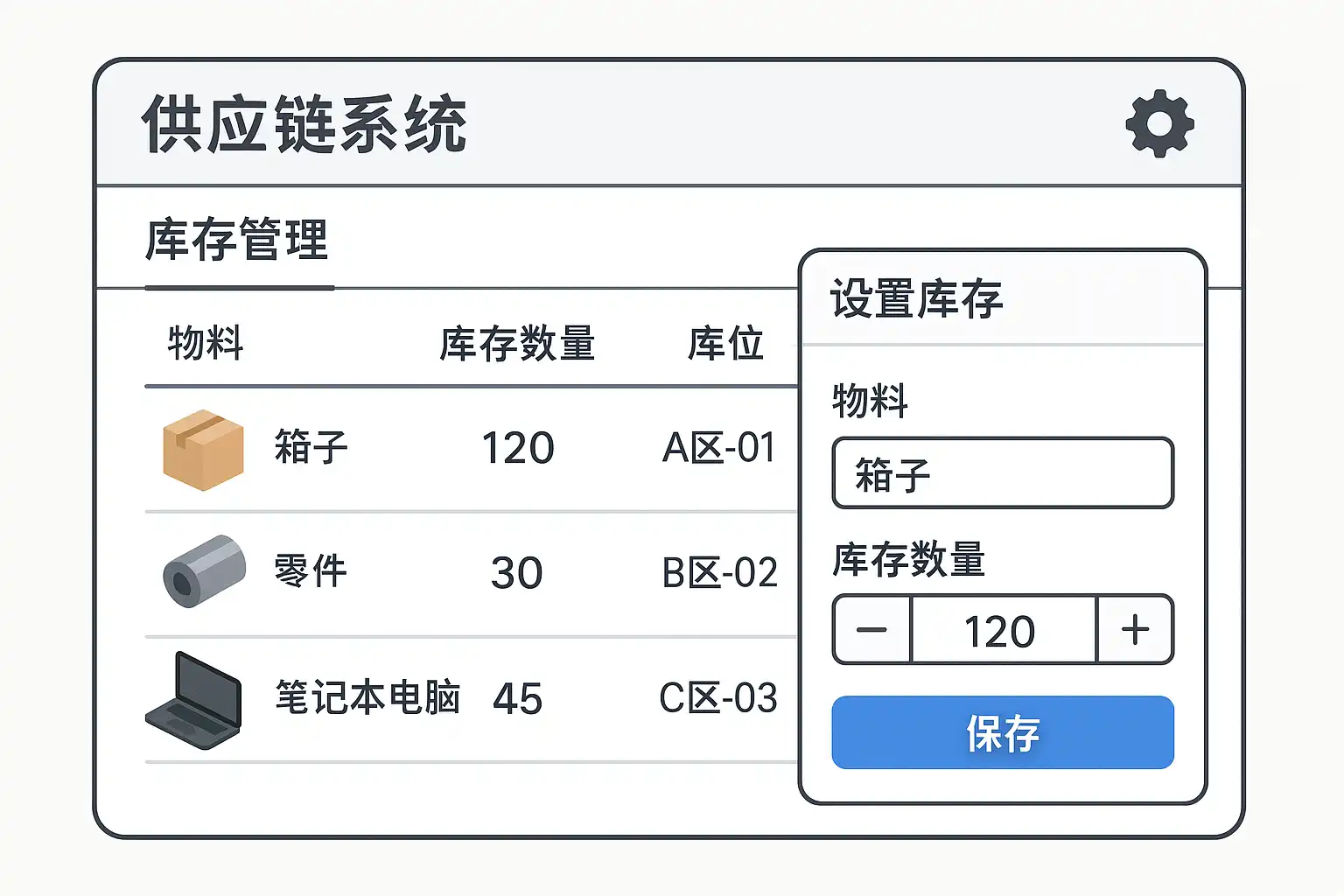The width and height of the screenshot is (1344, 896).
Task: Switch to the 库存管理 tab
Action: coord(237,241)
